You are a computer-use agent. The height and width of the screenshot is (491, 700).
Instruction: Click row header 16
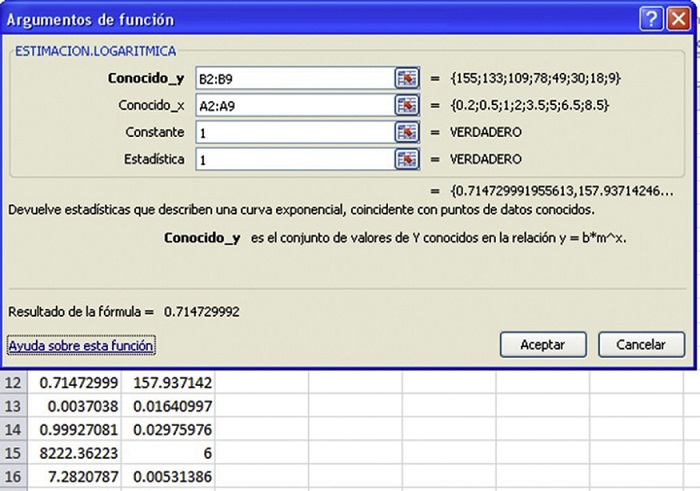[13, 475]
